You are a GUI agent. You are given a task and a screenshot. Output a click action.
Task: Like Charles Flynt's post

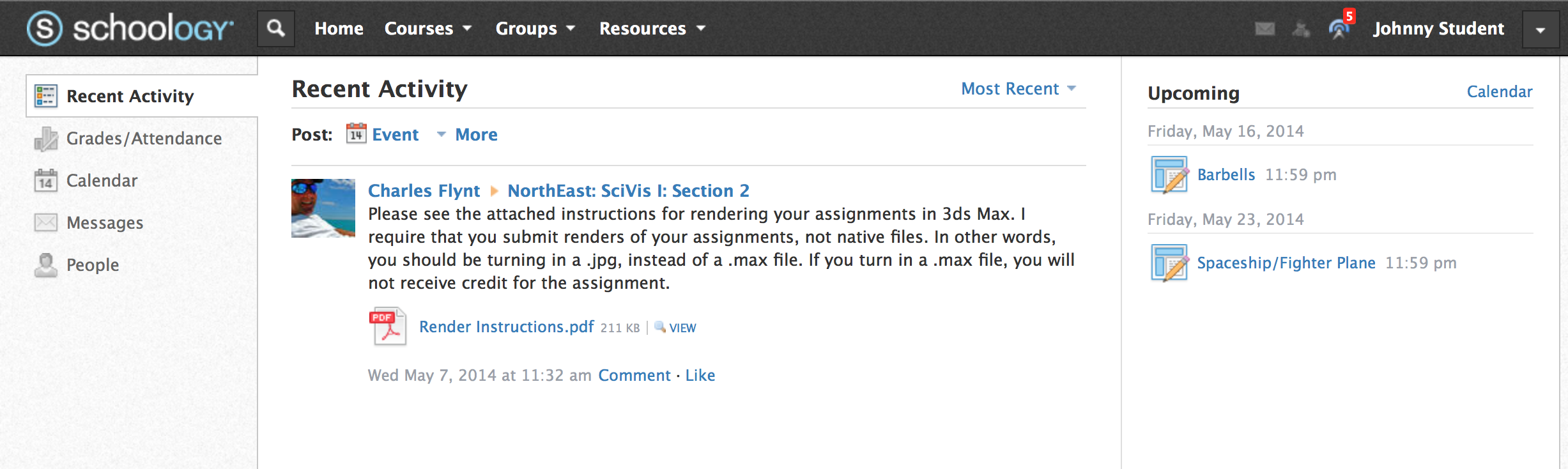coord(700,375)
